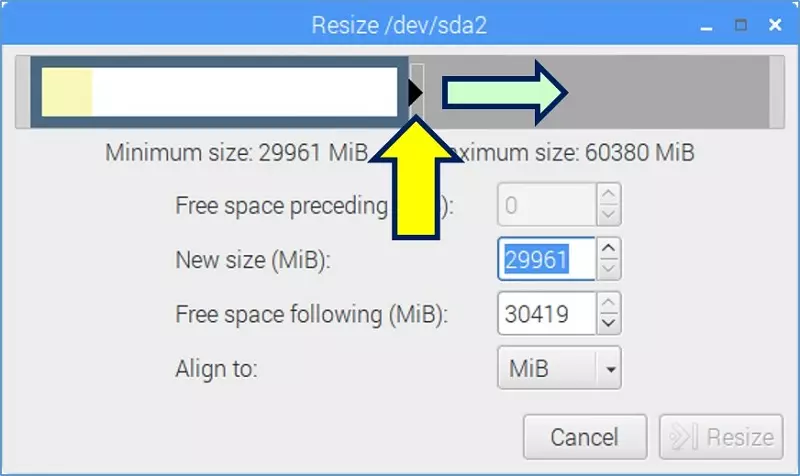Decrease Free space following with down arrow

608,323
